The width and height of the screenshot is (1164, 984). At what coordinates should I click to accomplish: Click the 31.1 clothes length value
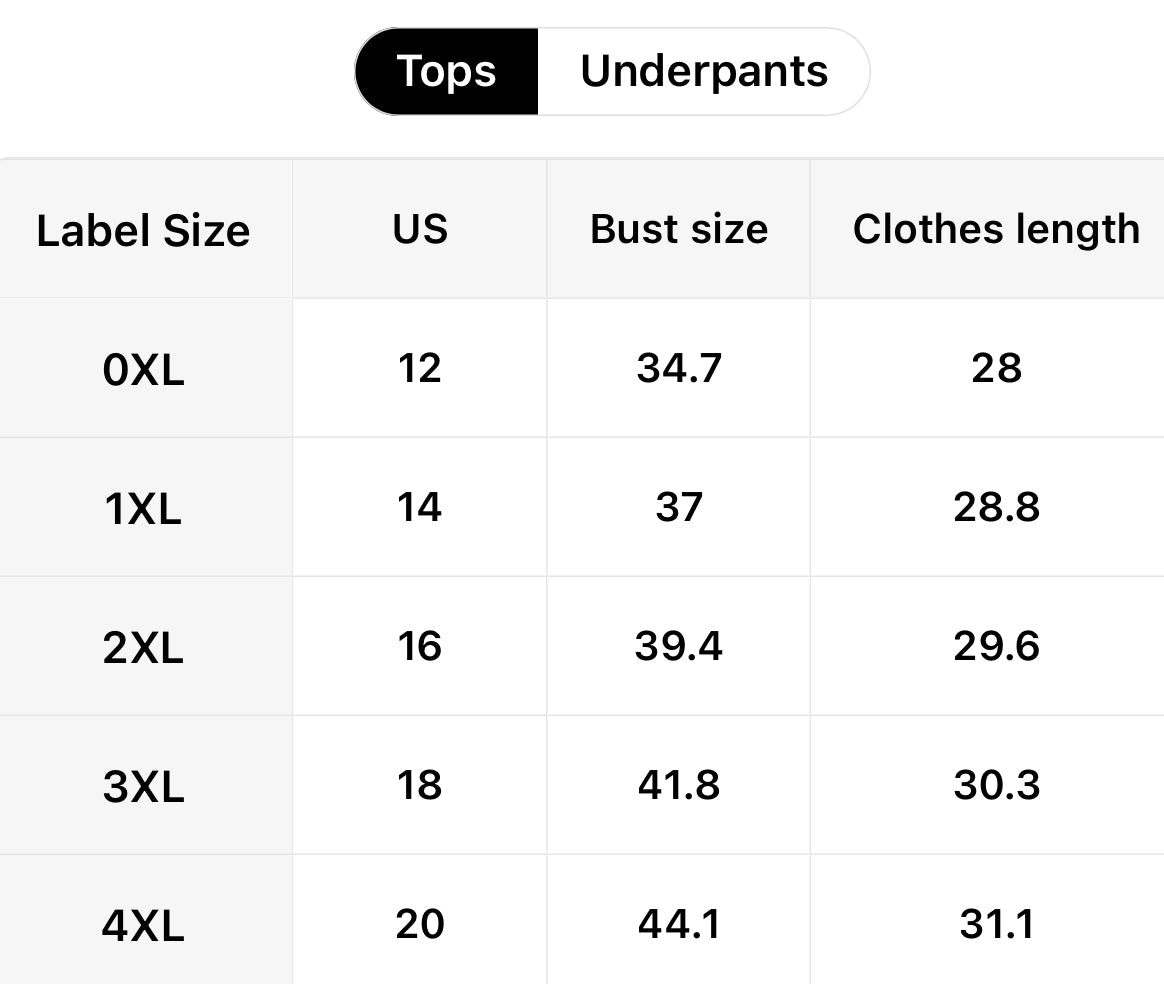pyautogui.click(x=996, y=924)
